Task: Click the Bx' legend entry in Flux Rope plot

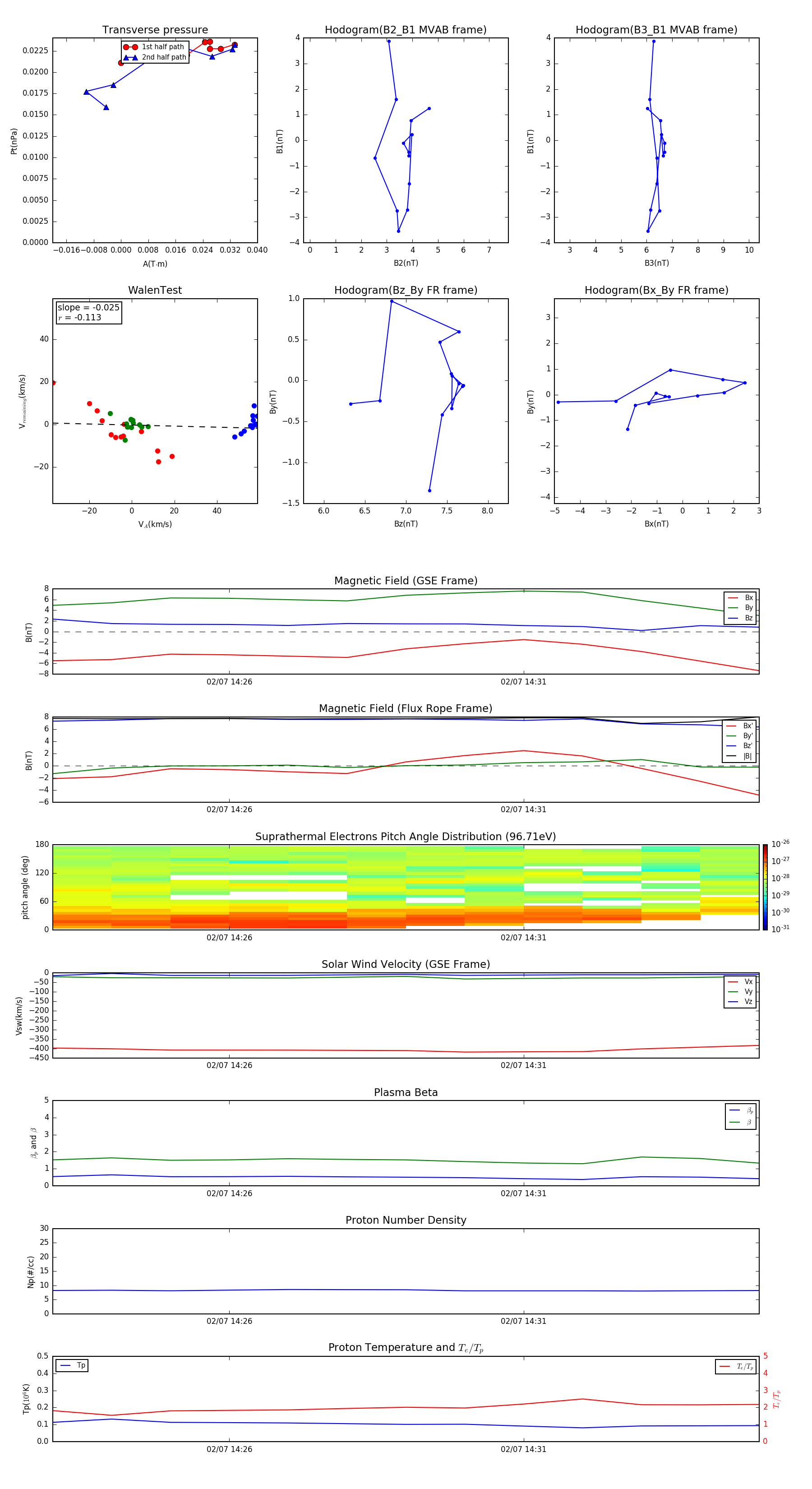Action: coord(740,726)
